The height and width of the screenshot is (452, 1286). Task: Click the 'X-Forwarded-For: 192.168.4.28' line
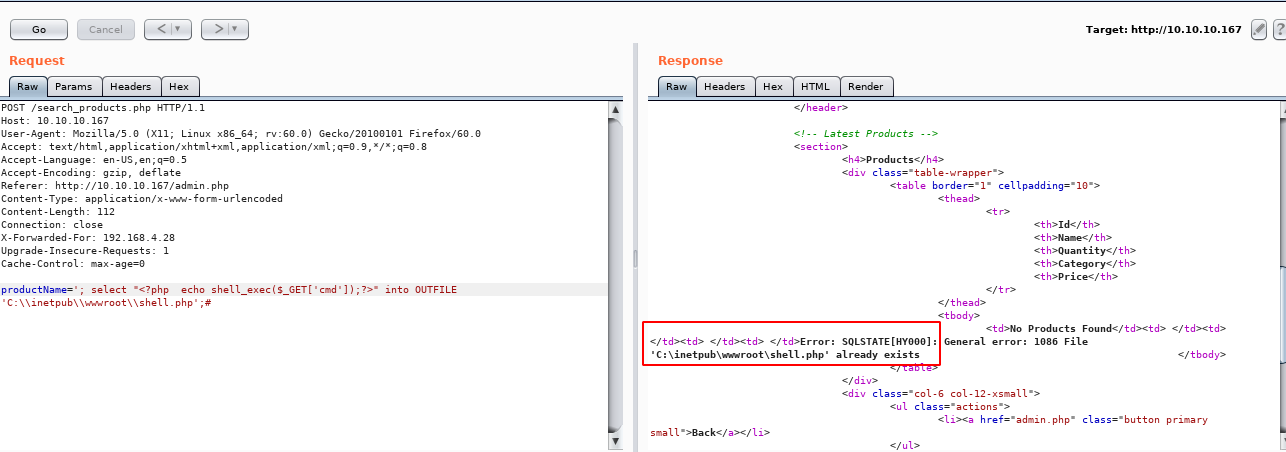(88, 238)
